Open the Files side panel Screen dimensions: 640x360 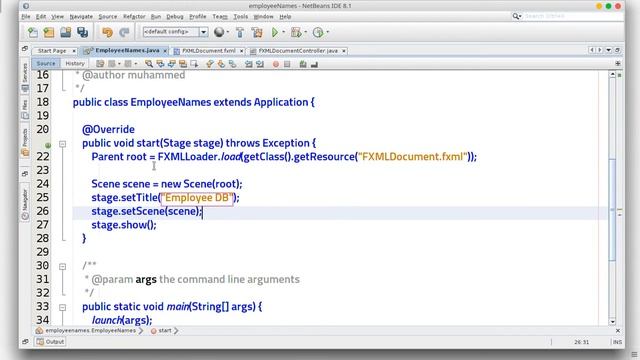(25, 109)
